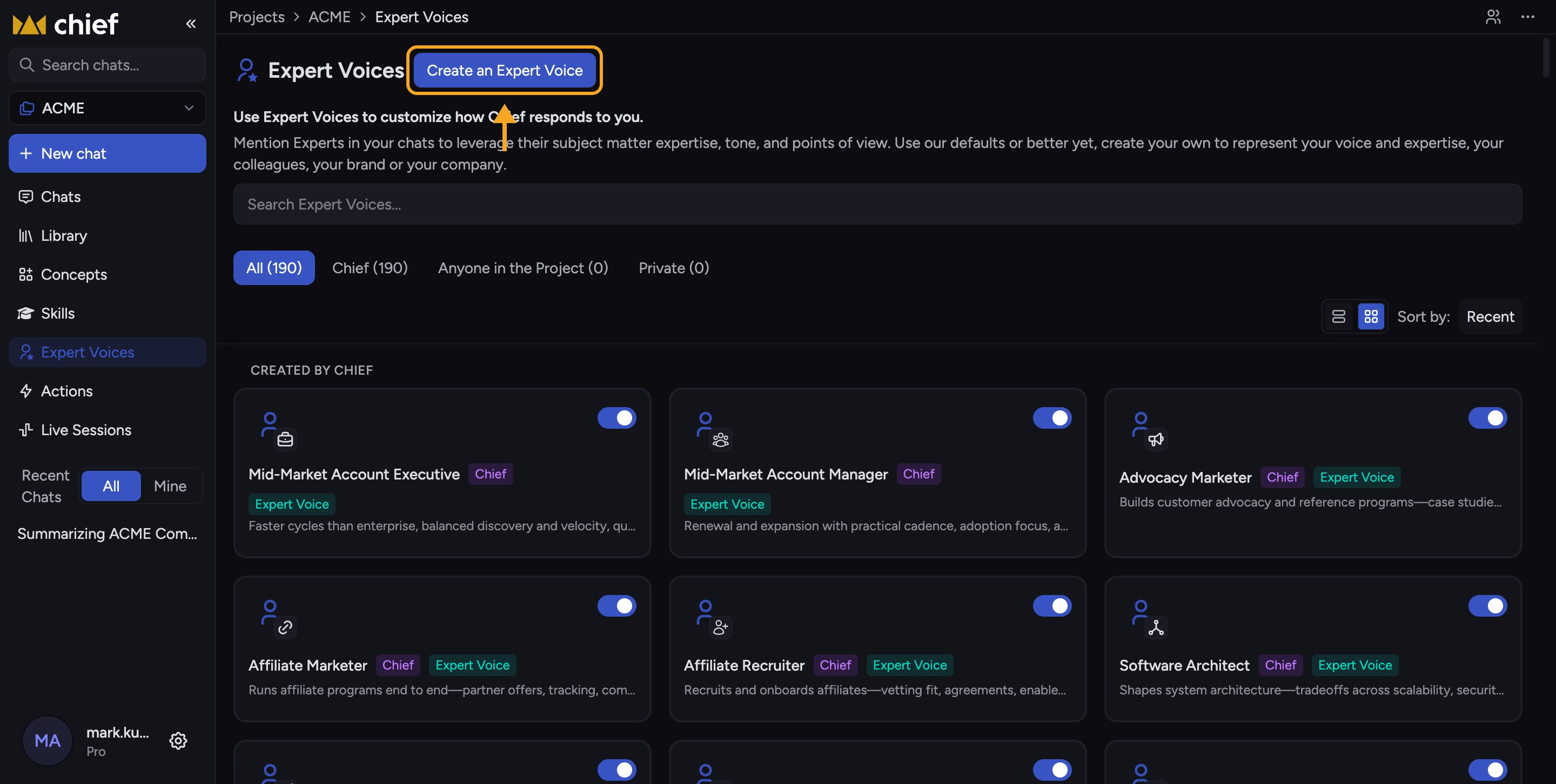Viewport: 1556px width, 784px height.
Task: Toggle off Mid-Market Account Executive voice
Action: 616,418
